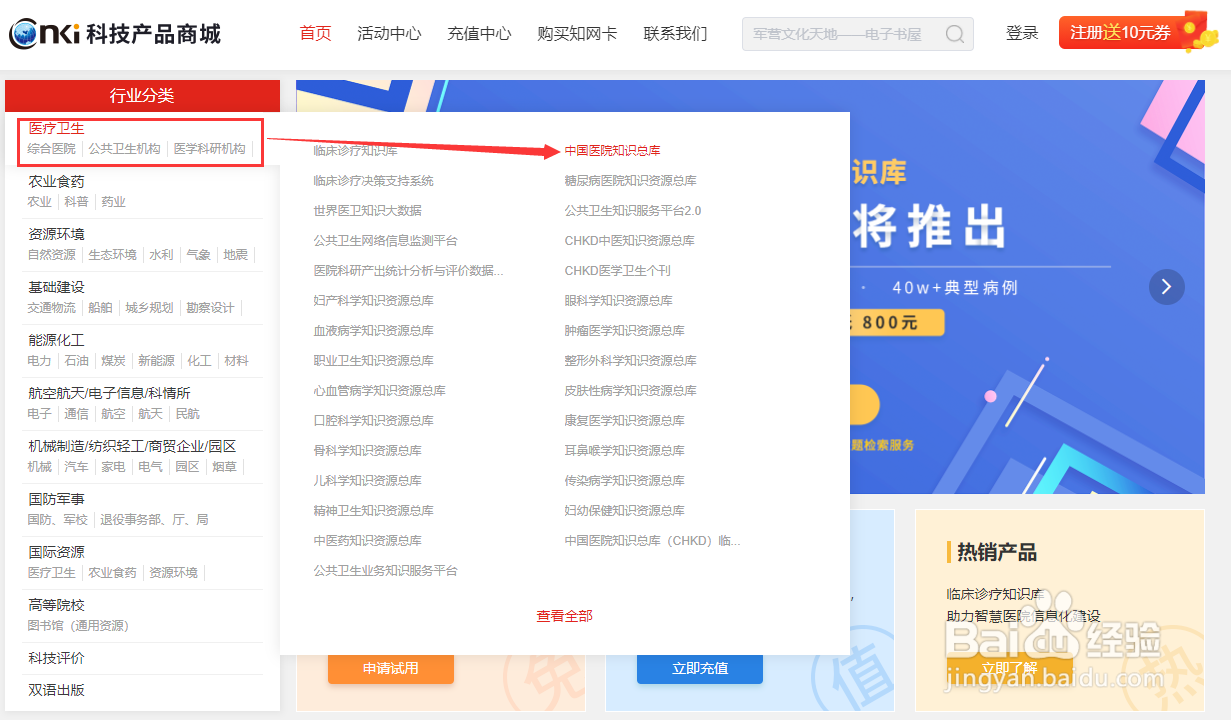Open 口腔科学知识资源总库
This screenshot has width=1231, height=720.
[373, 421]
